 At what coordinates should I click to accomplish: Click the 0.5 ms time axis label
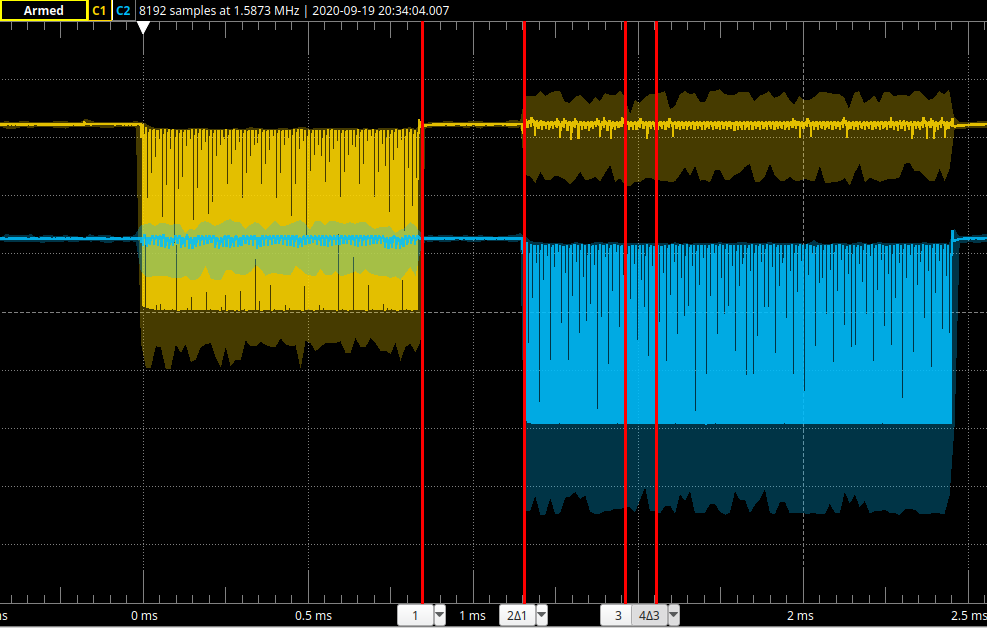pos(317,615)
